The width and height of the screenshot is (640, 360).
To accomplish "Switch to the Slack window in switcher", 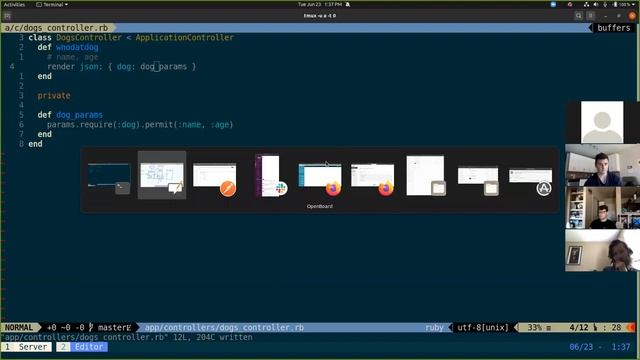I will 271,175.
